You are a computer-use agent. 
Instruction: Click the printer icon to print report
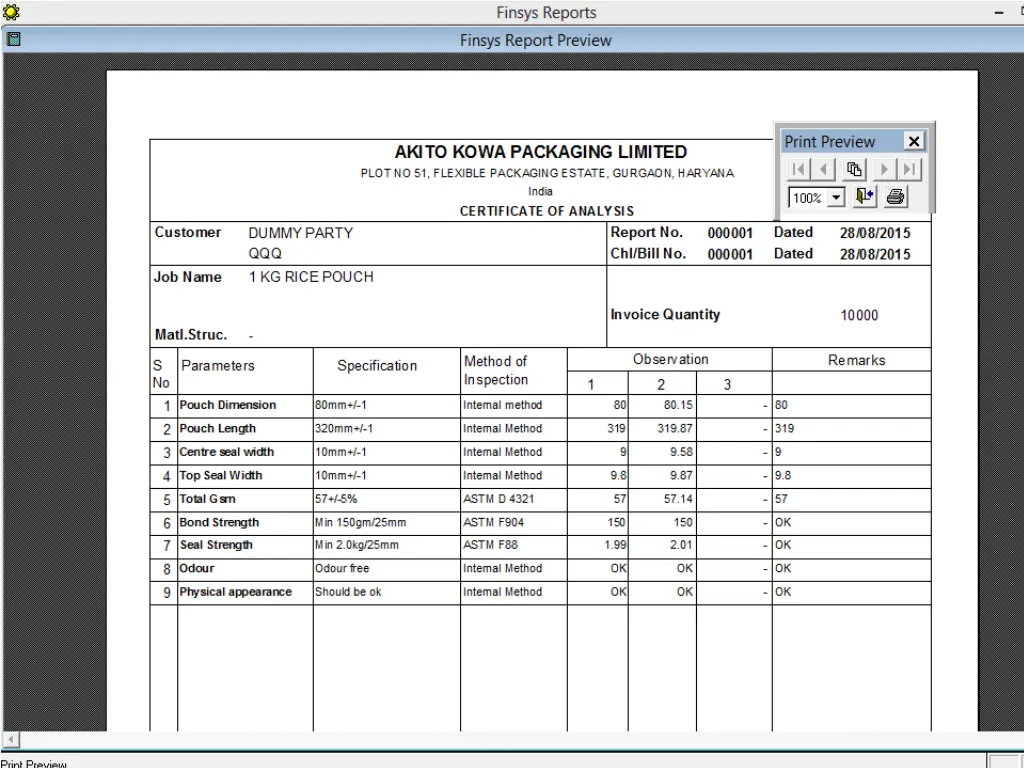pyautogui.click(x=895, y=197)
